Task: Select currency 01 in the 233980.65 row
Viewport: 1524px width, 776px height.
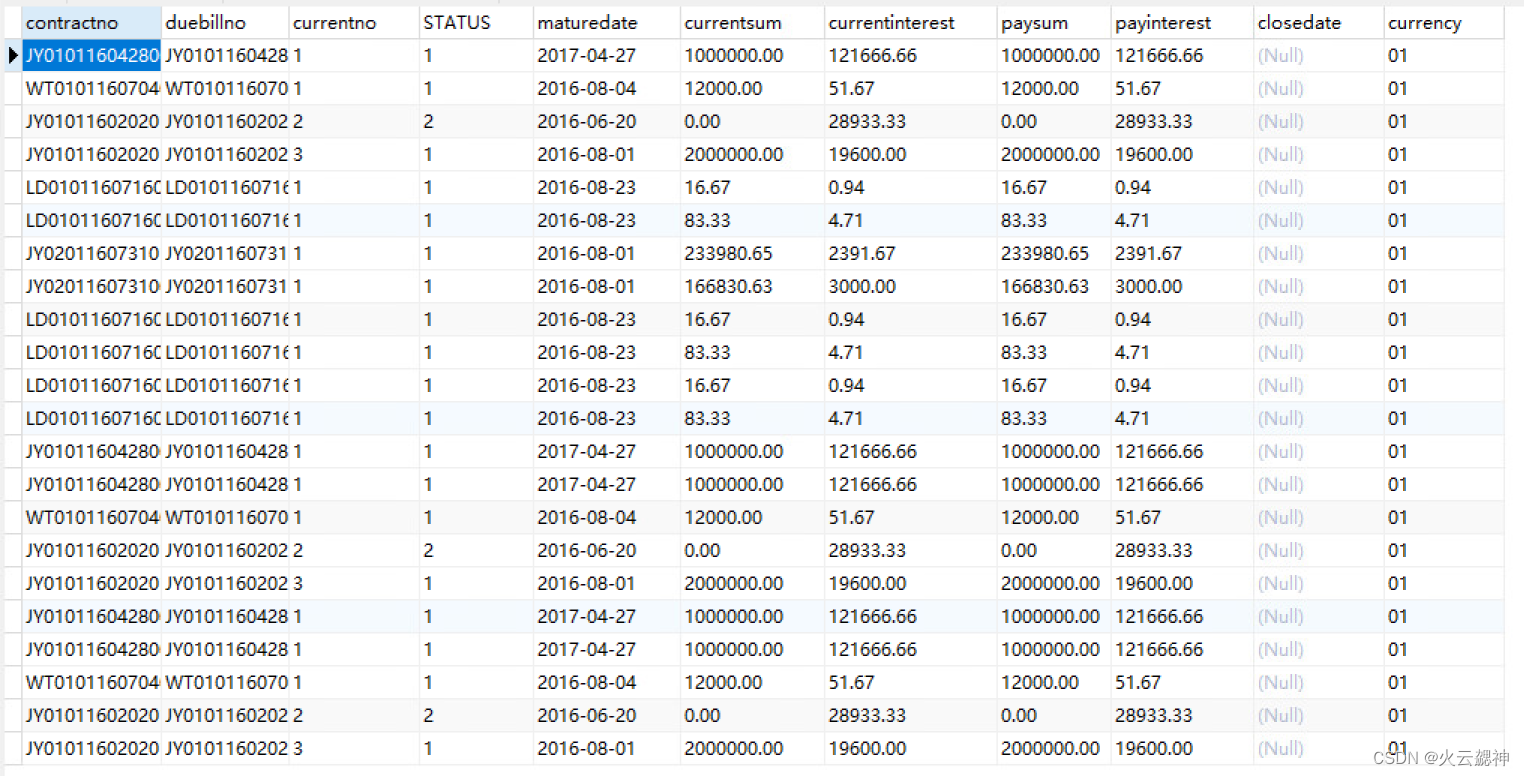Action: 1444,254
